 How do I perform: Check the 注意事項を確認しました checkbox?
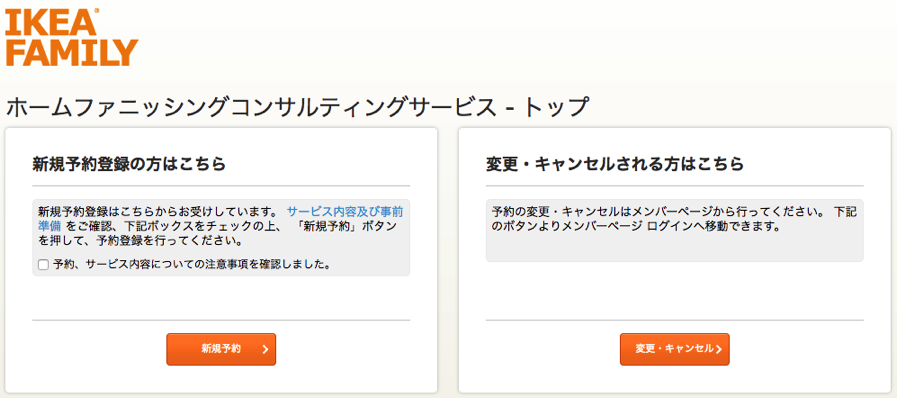point(43,265)
